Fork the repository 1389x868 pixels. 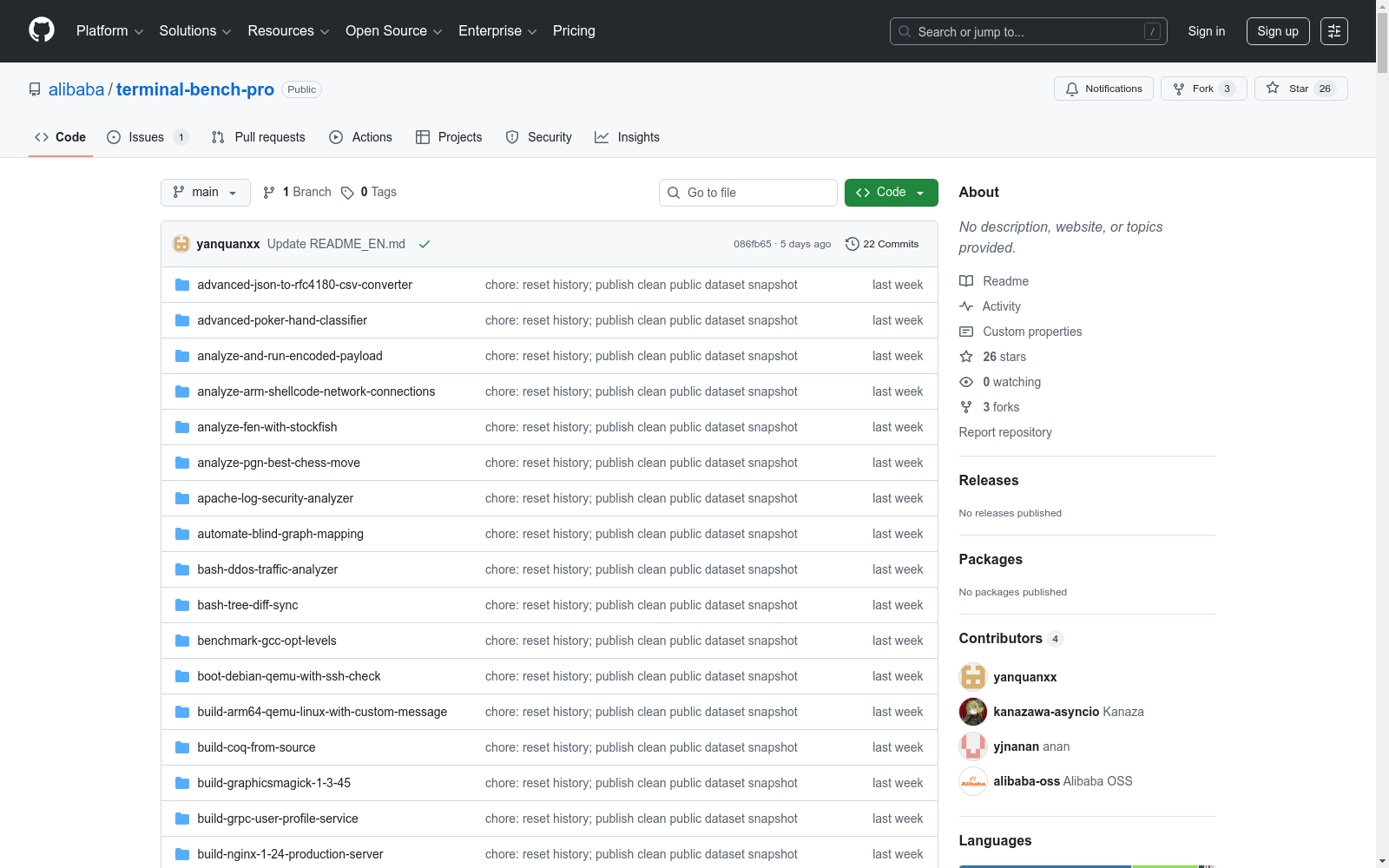1204,89
